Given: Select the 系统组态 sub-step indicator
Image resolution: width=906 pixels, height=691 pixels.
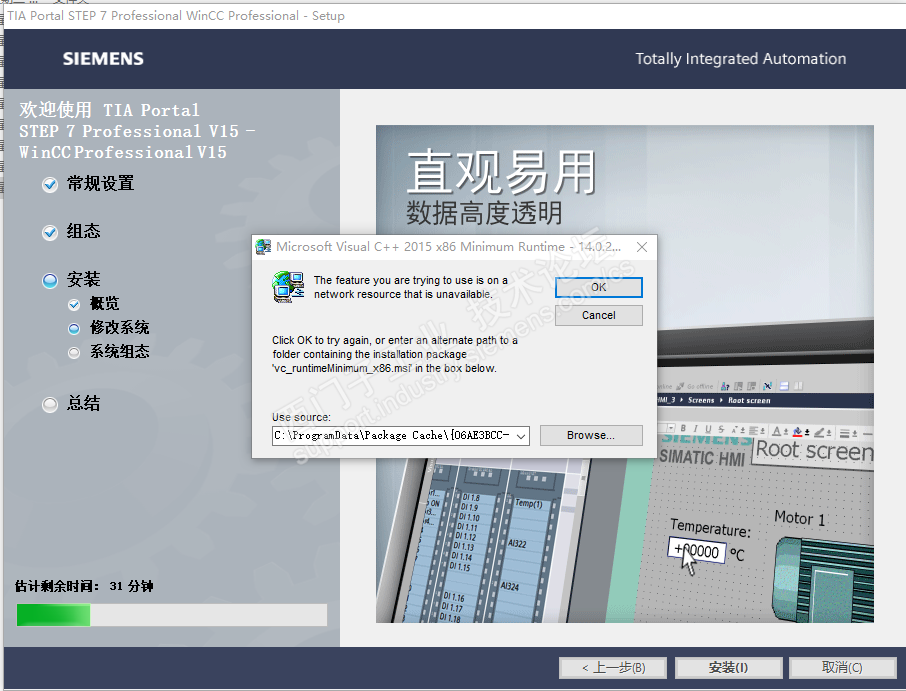Looking at the screenshot, I should [x=74, y=352].
